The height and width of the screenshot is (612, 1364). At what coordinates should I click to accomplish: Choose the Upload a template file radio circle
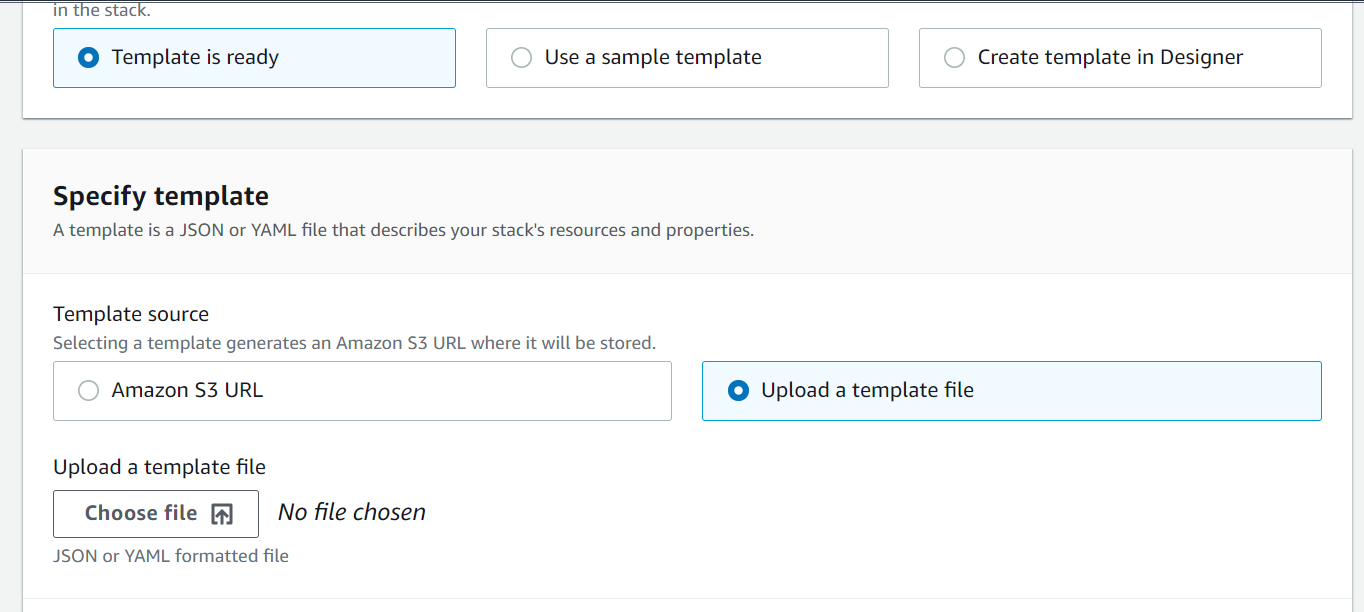coord(738,391)
